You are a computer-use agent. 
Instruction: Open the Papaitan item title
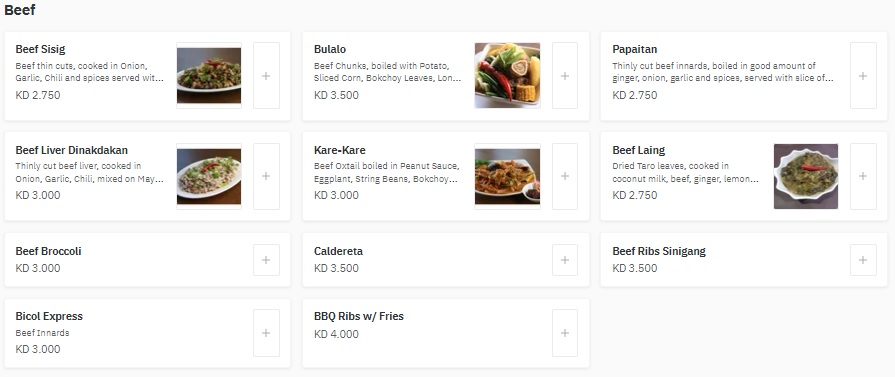pyautogui.click(x=635, y=50)
